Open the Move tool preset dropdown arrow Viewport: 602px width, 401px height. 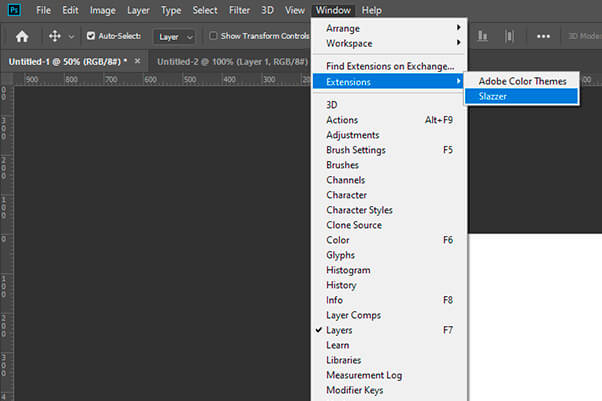point(71,37)
